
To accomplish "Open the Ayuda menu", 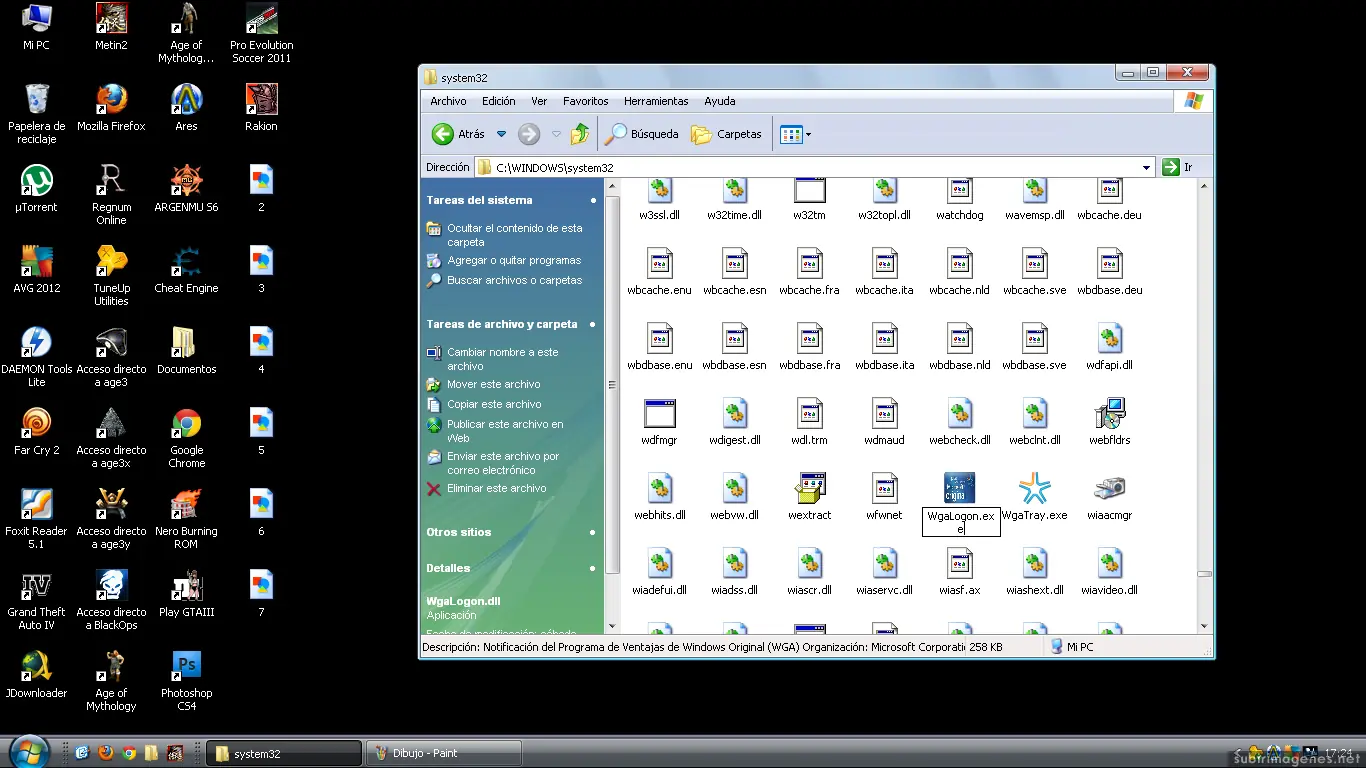I will coord(719,101).
